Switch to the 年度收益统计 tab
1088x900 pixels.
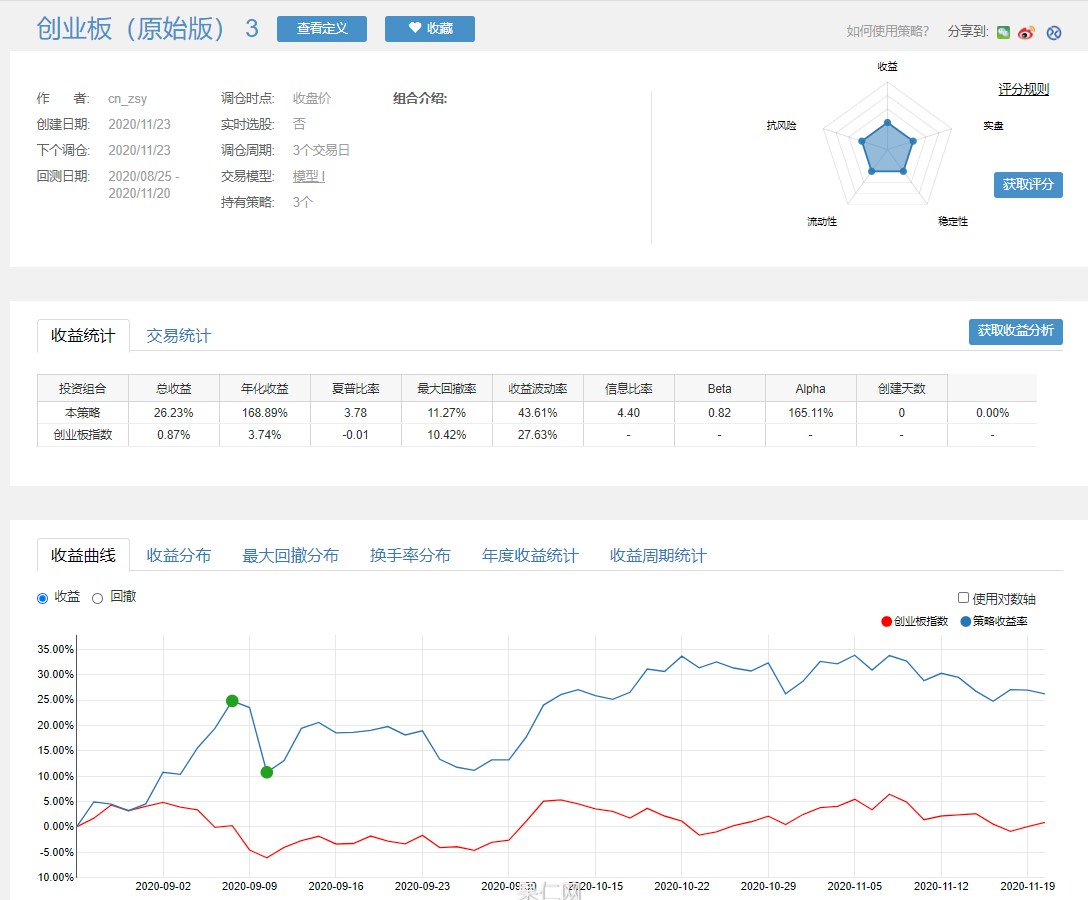point(530,555)
